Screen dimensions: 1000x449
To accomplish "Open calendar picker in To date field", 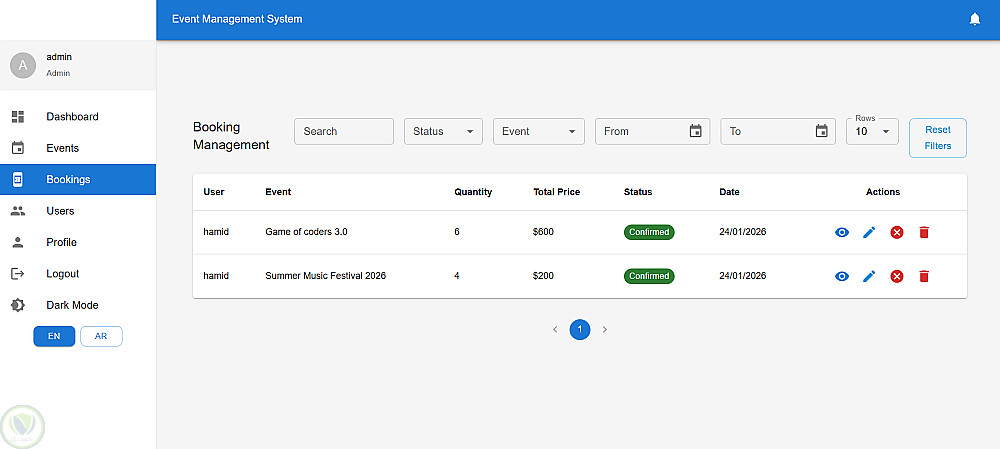I will [x=822, y=131].
